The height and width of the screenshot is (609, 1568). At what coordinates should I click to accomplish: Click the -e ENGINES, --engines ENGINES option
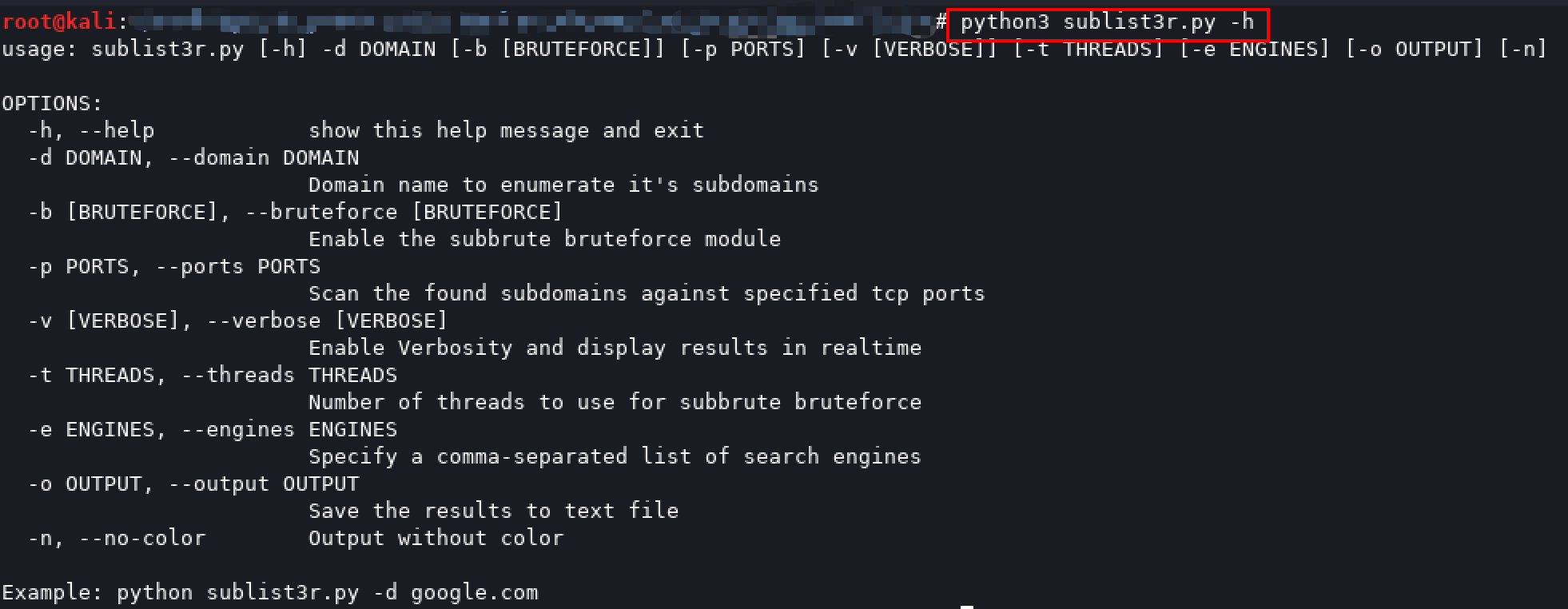pos(213,429)
